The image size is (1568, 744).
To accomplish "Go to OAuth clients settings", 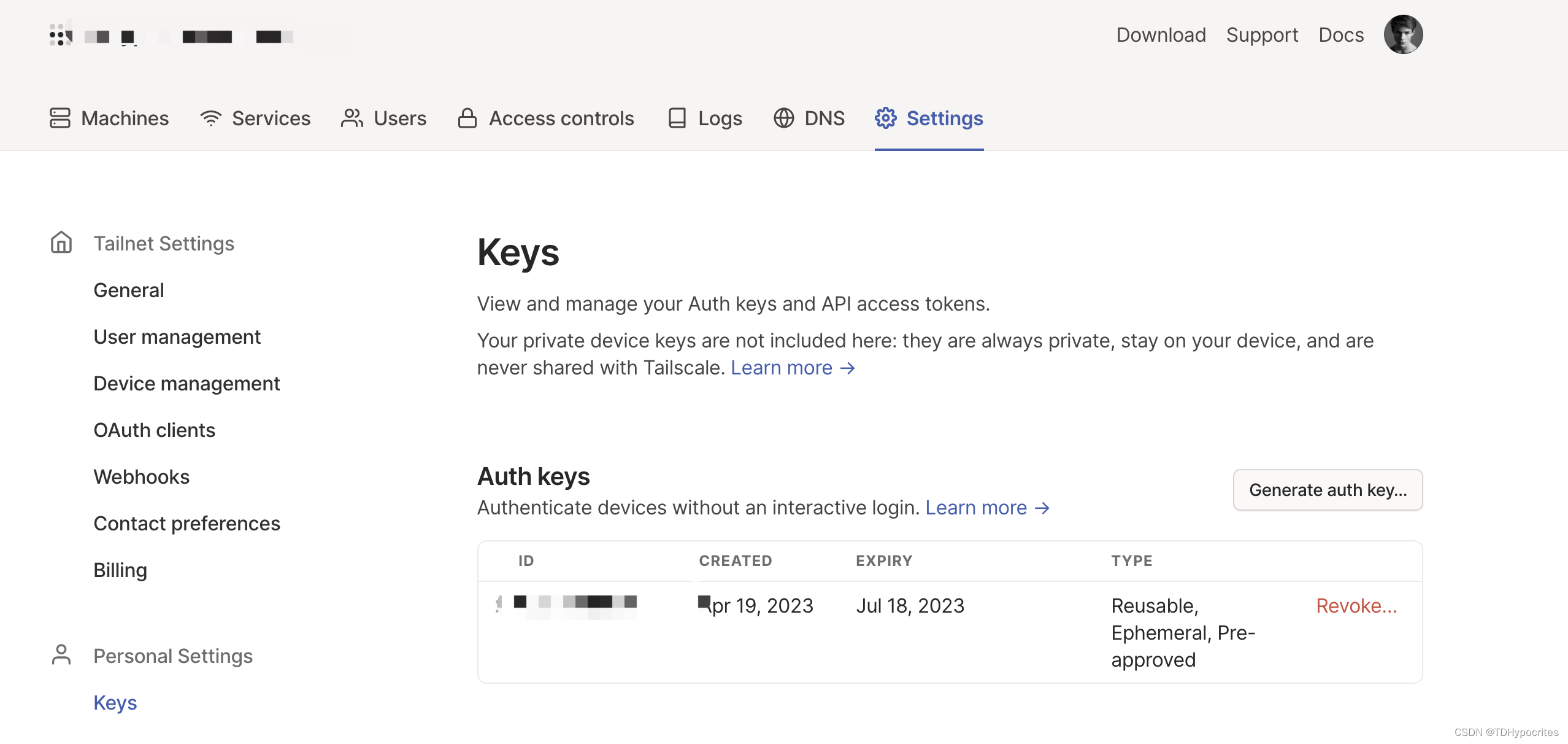I will [x=154, y=430].
